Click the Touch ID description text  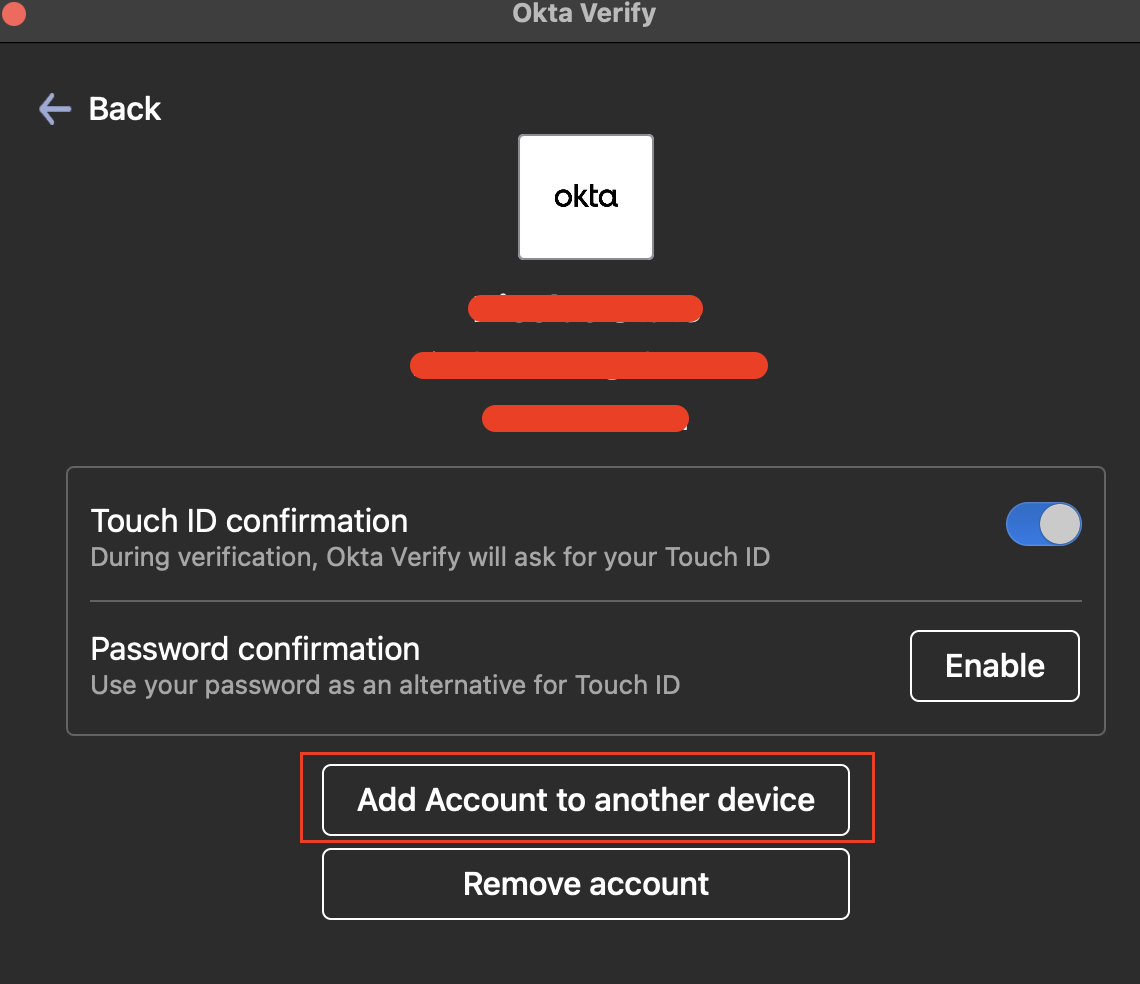point(430,557)
